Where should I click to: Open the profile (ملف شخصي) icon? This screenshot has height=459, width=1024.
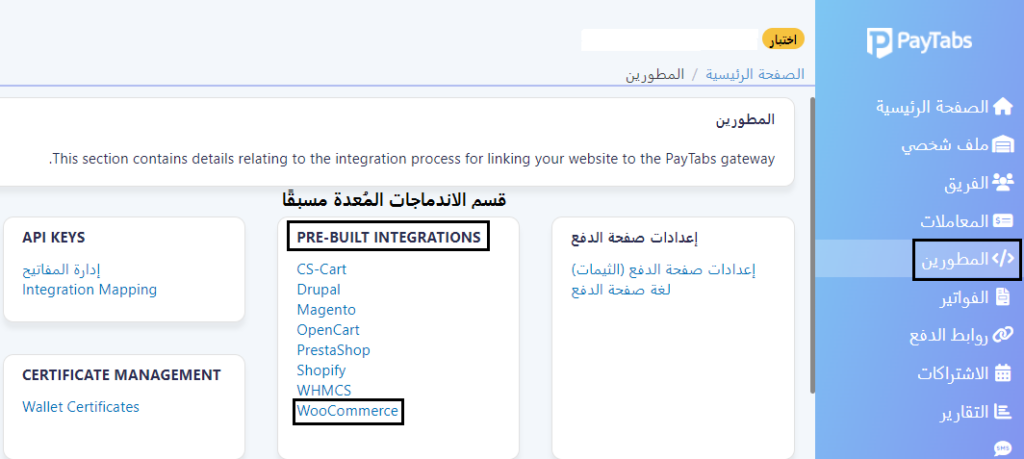[x=1002, y=145]
